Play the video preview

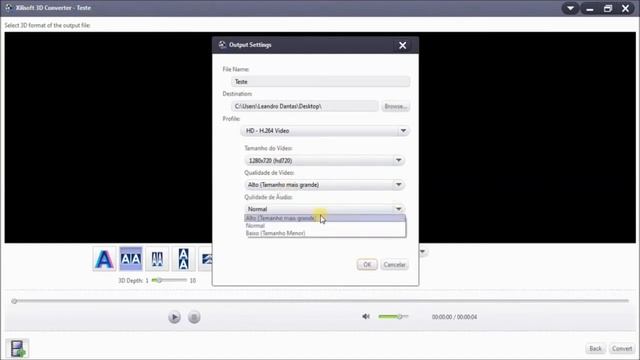click(x=174, y=317)
